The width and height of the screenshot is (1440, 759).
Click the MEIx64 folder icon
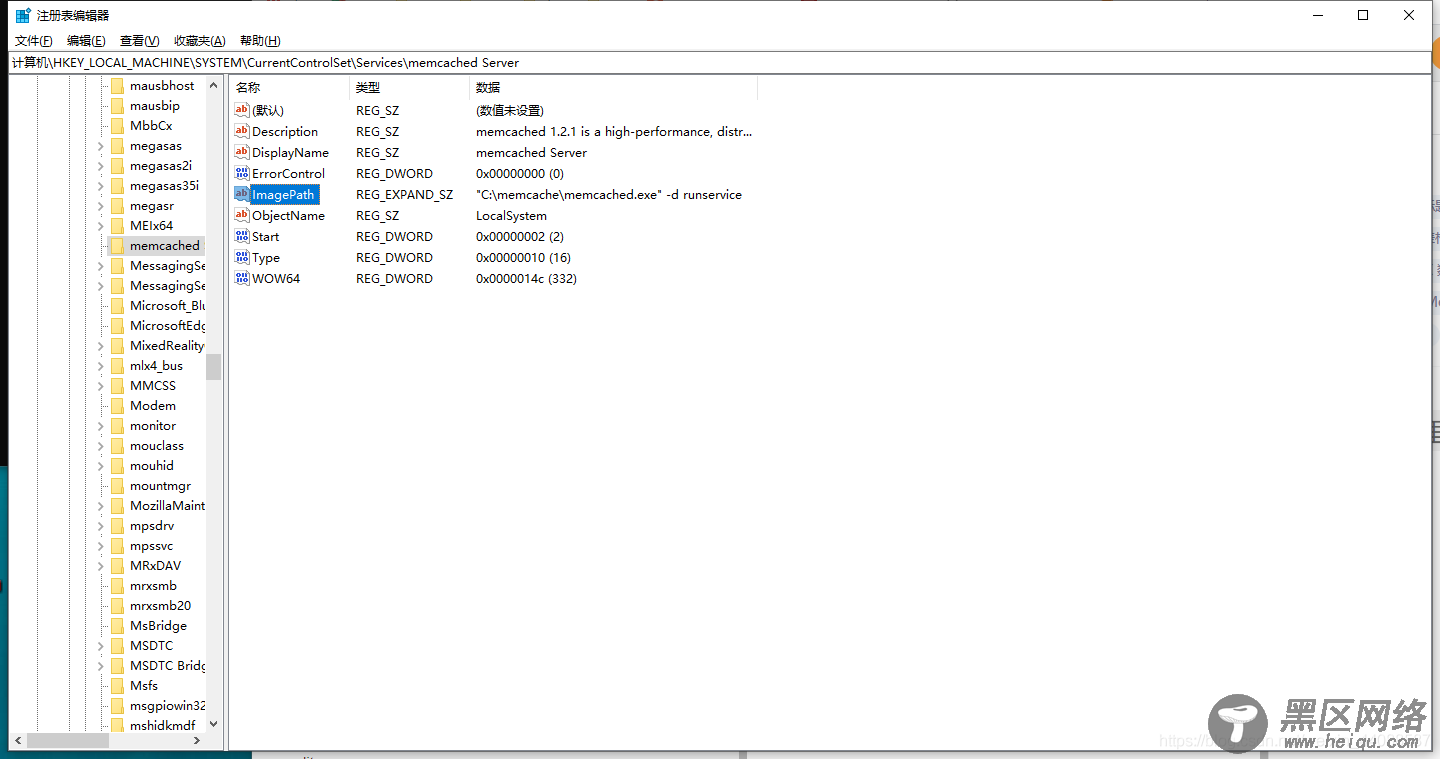[117, 226]
